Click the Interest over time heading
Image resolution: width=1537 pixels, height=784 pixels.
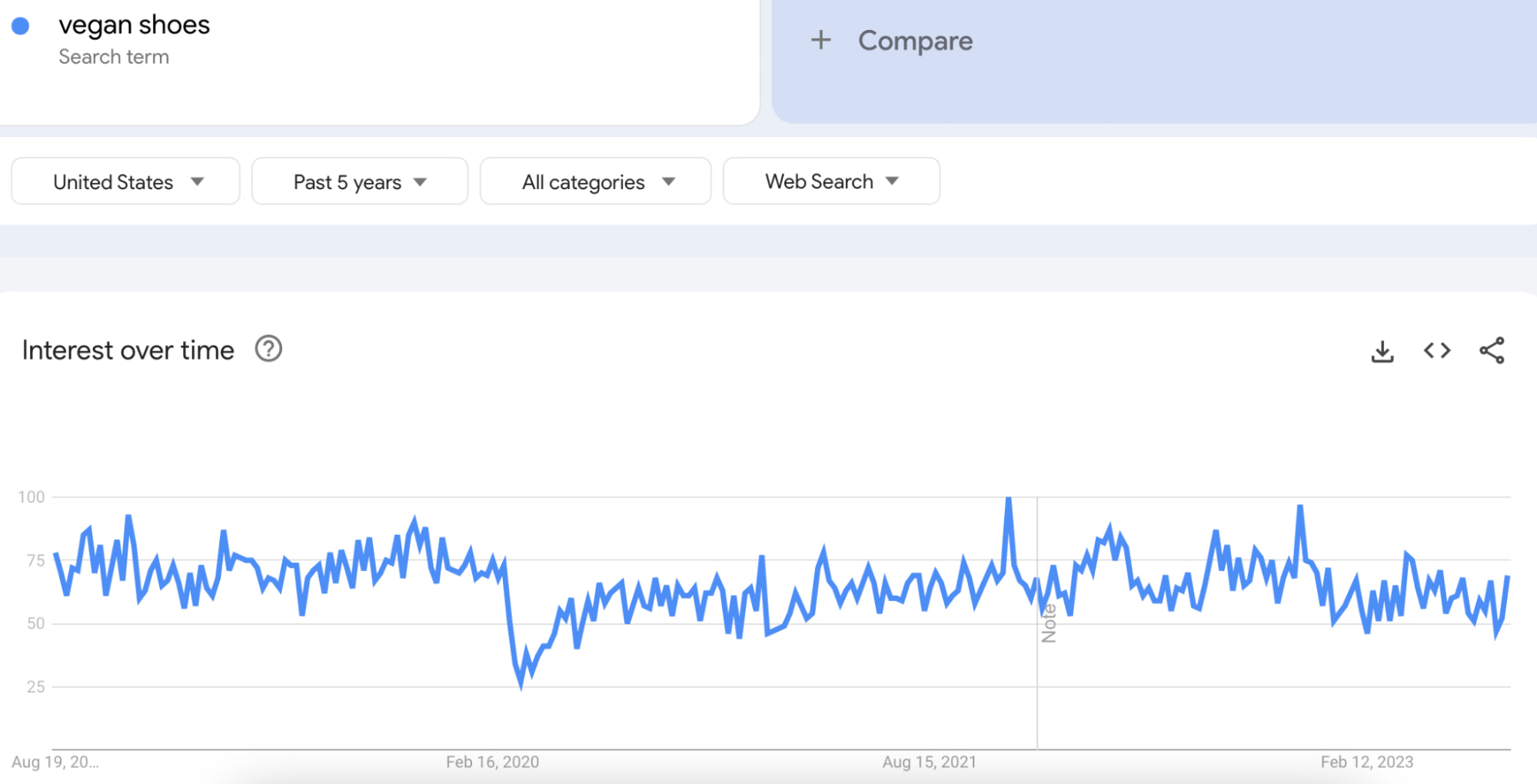click(128, 350)
